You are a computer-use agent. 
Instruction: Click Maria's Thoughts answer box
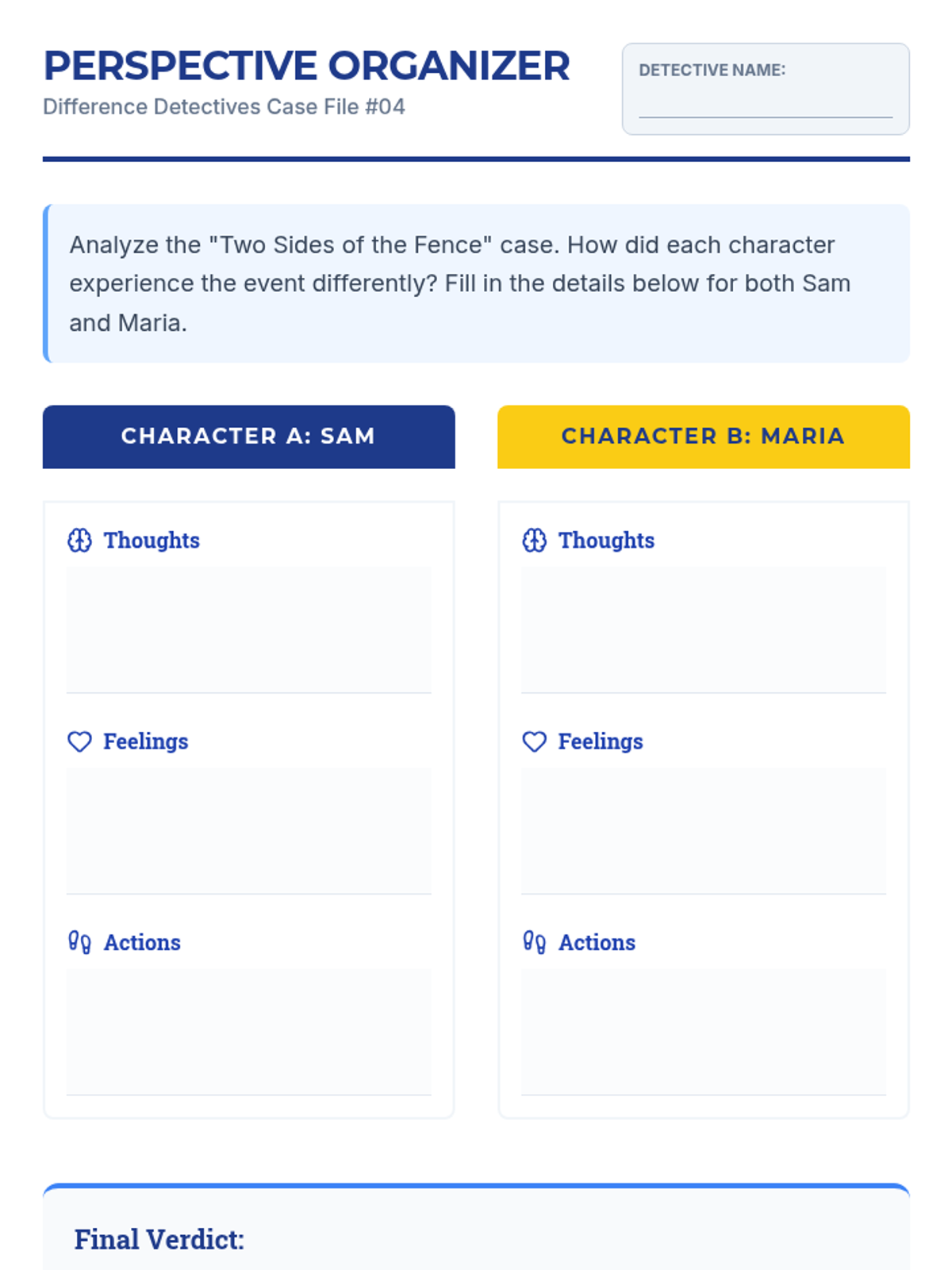pyautogui.click(x=704, y=630)
